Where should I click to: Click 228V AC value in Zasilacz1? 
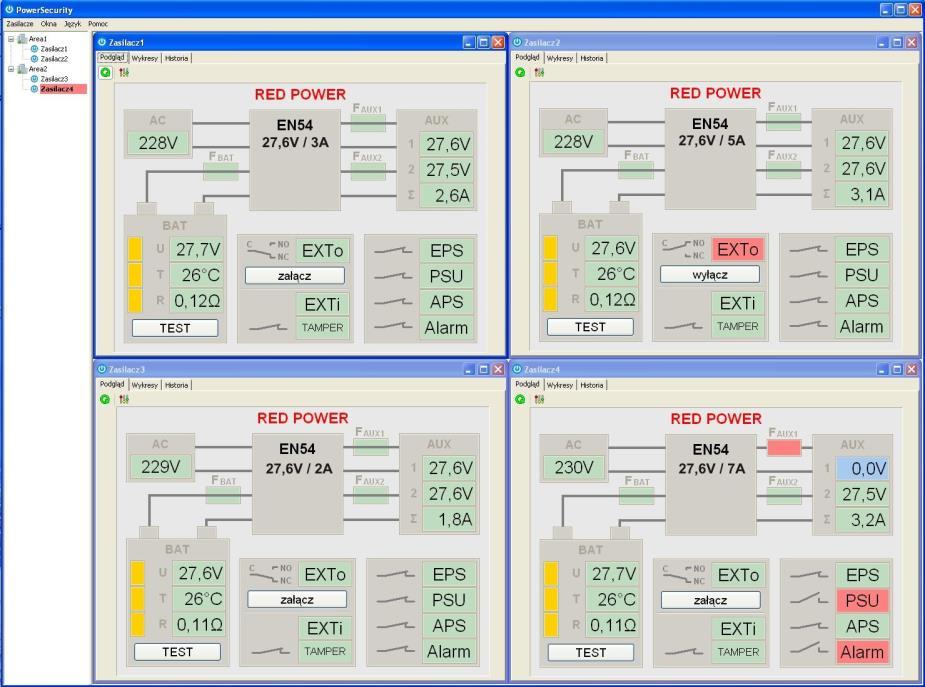click(x=158, y=143)
